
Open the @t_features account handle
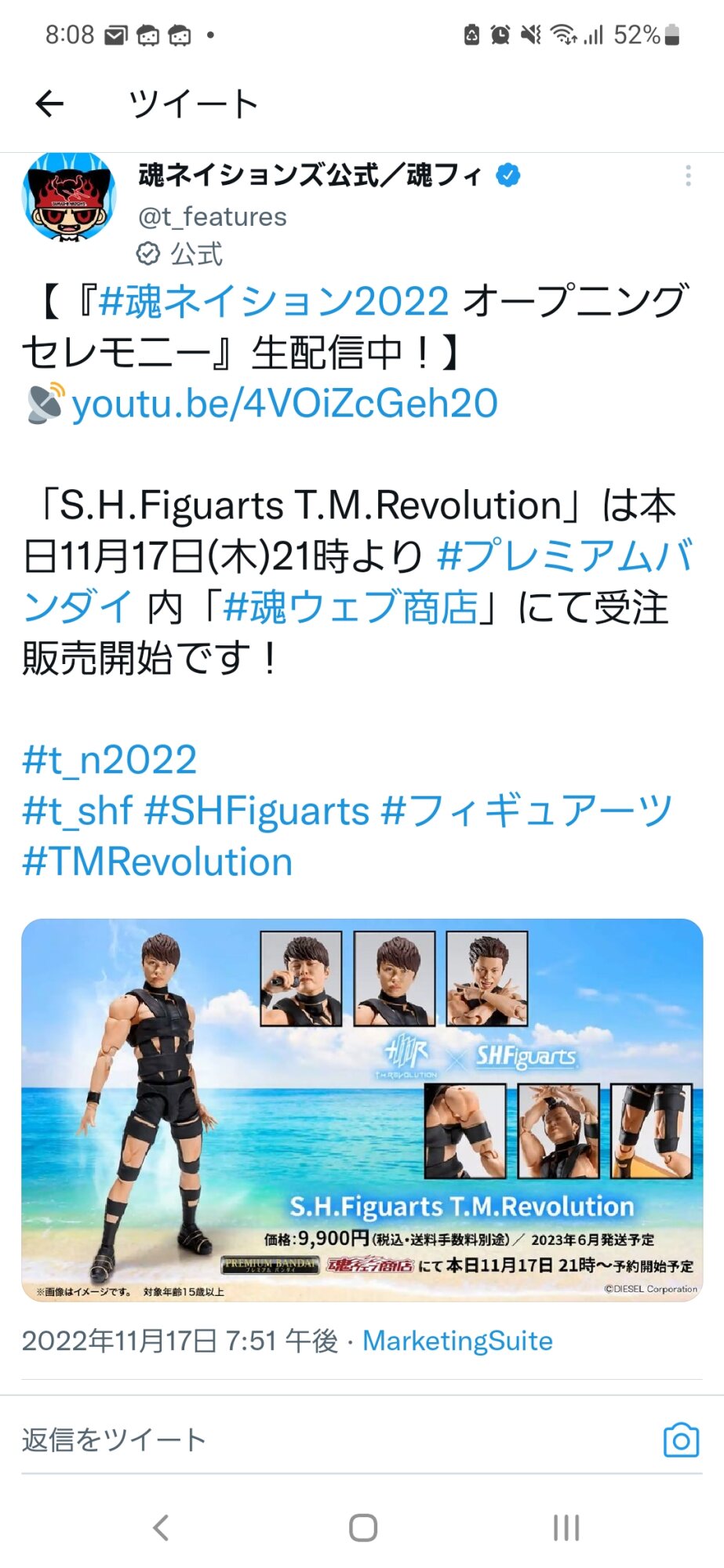click(213, 216)
